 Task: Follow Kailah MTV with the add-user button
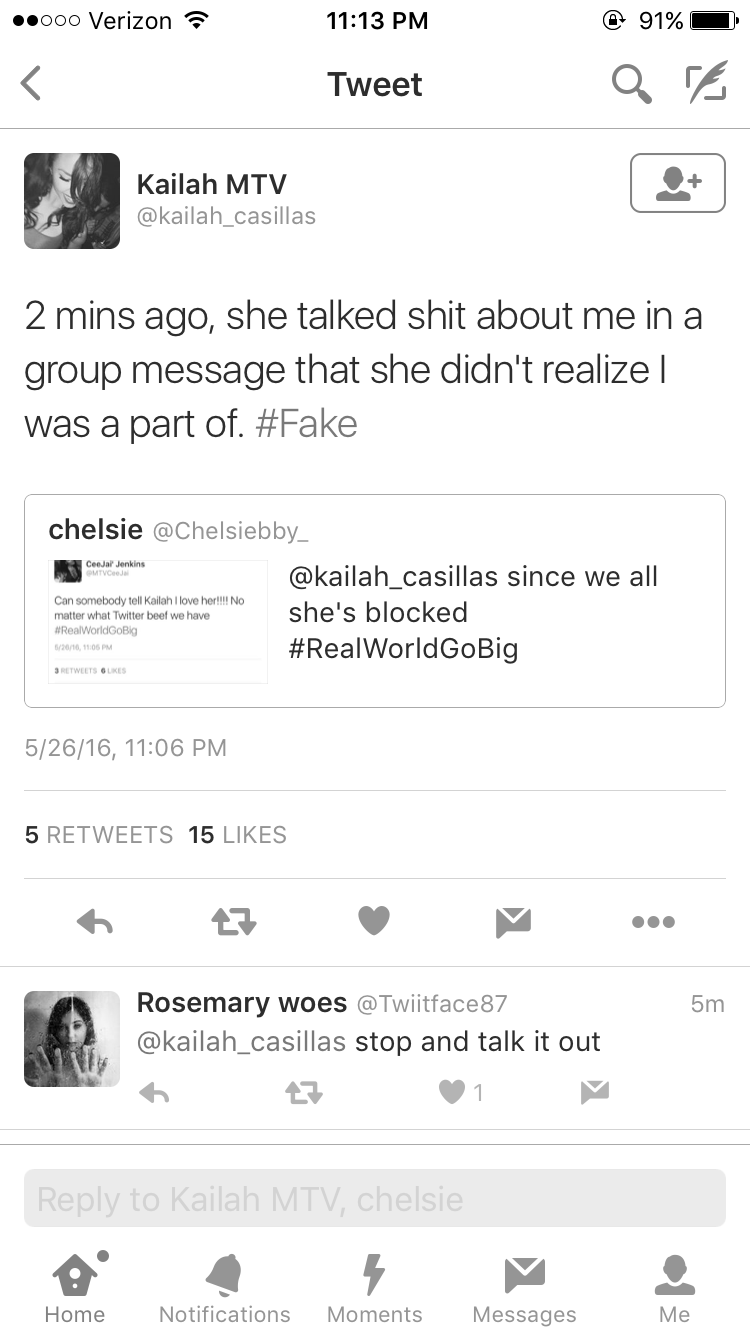(677, 183)
